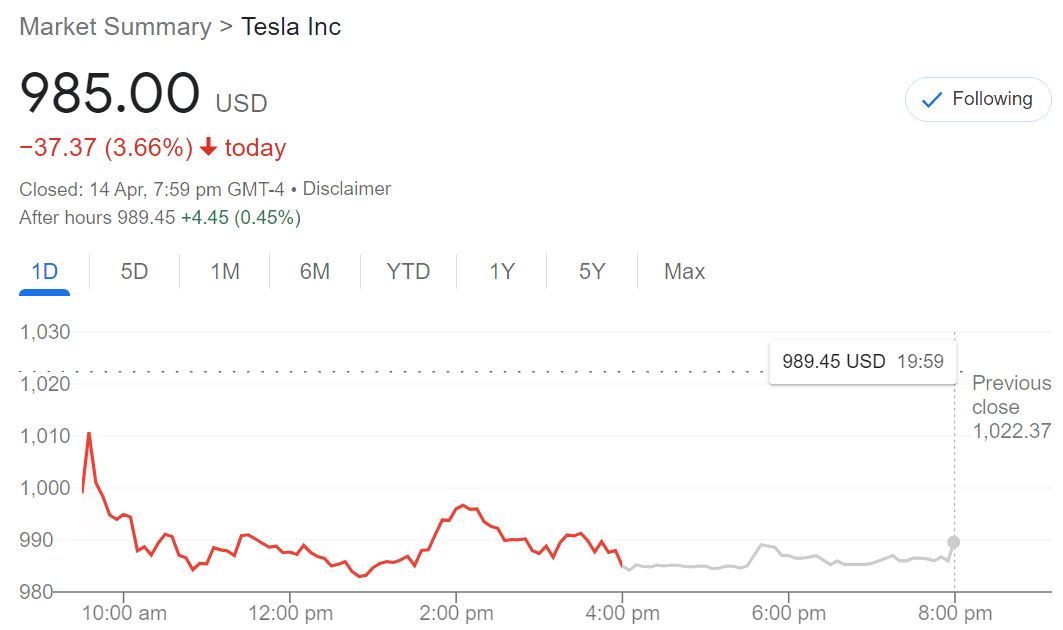The height and width of the screenshot is (630, 1063).
Task: Select the 6M time range
Action: coord(315,271)
